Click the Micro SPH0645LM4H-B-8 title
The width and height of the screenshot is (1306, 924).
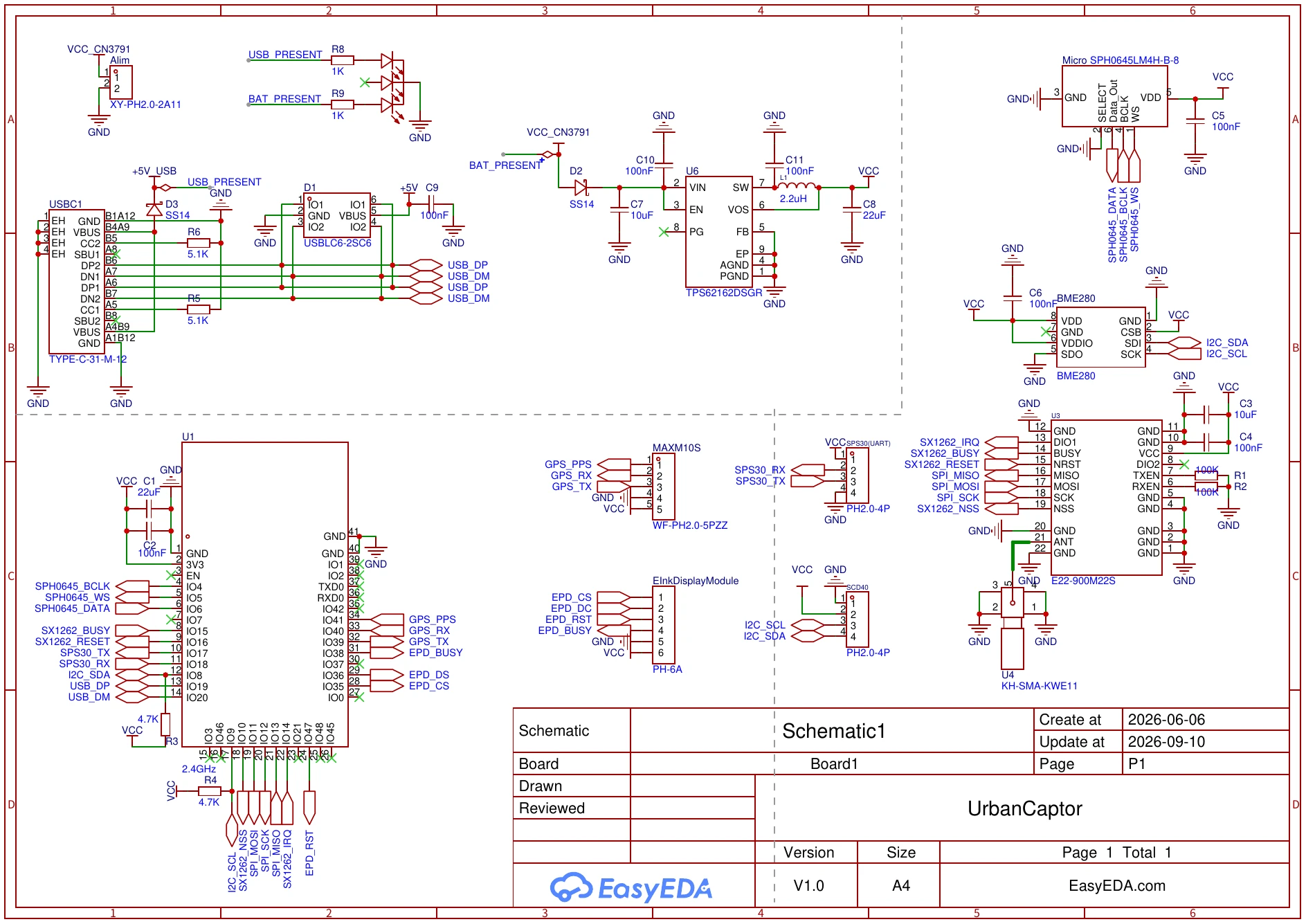pos(1121,60)
